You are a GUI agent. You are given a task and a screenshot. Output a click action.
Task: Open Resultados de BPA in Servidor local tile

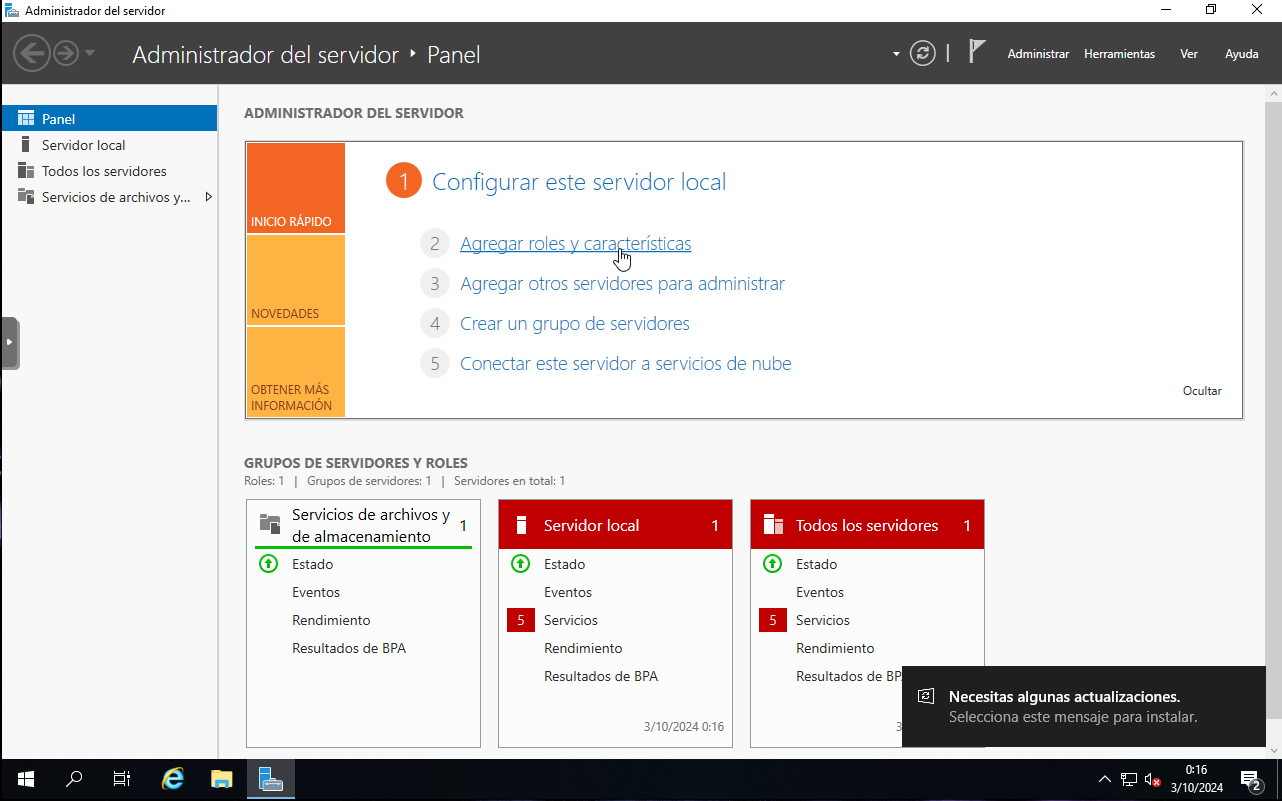(x=601, y=676)
